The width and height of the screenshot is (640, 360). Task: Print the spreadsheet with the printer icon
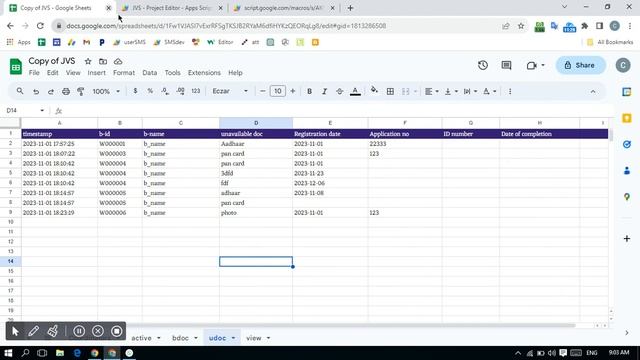[x=66, y=91]
